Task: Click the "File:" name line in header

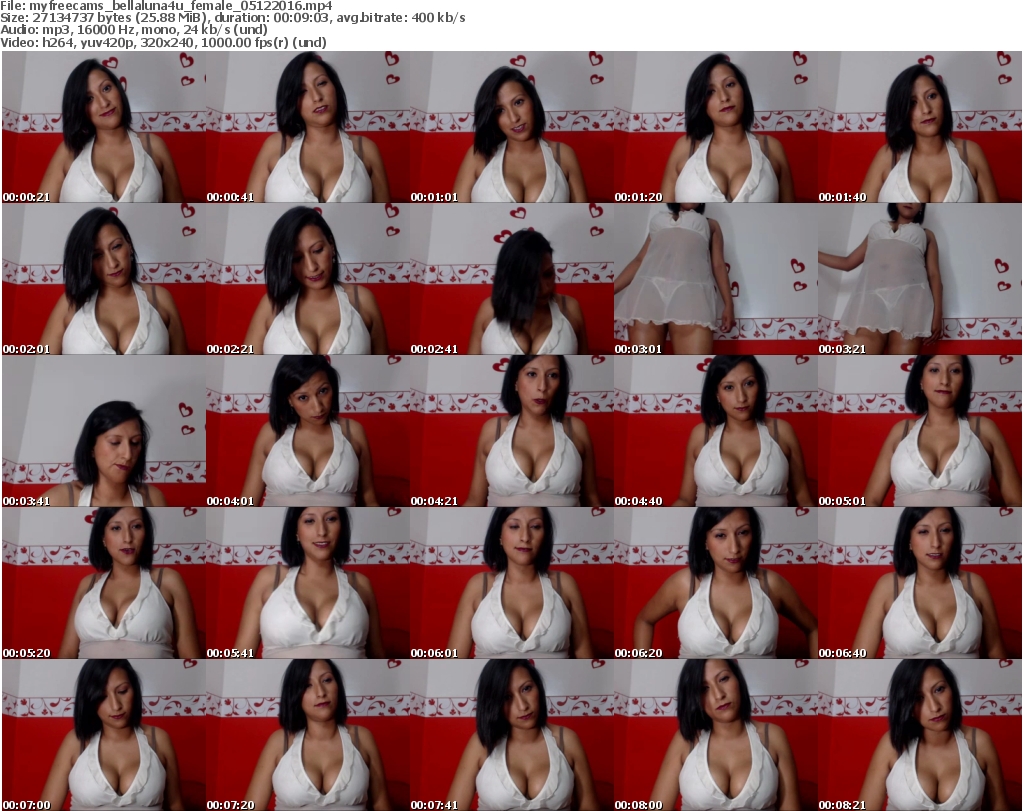Action: pyautogui.click(x=166, y=6)
